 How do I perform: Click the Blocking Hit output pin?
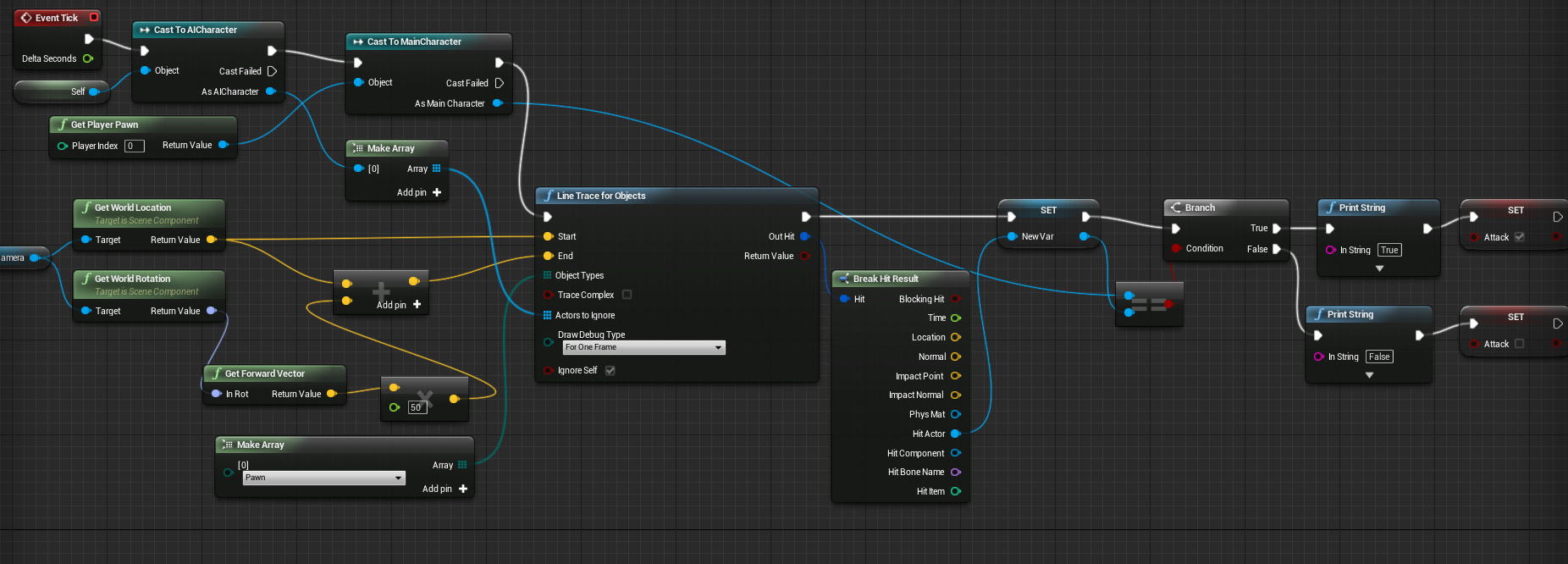click(x=956, y=299)
